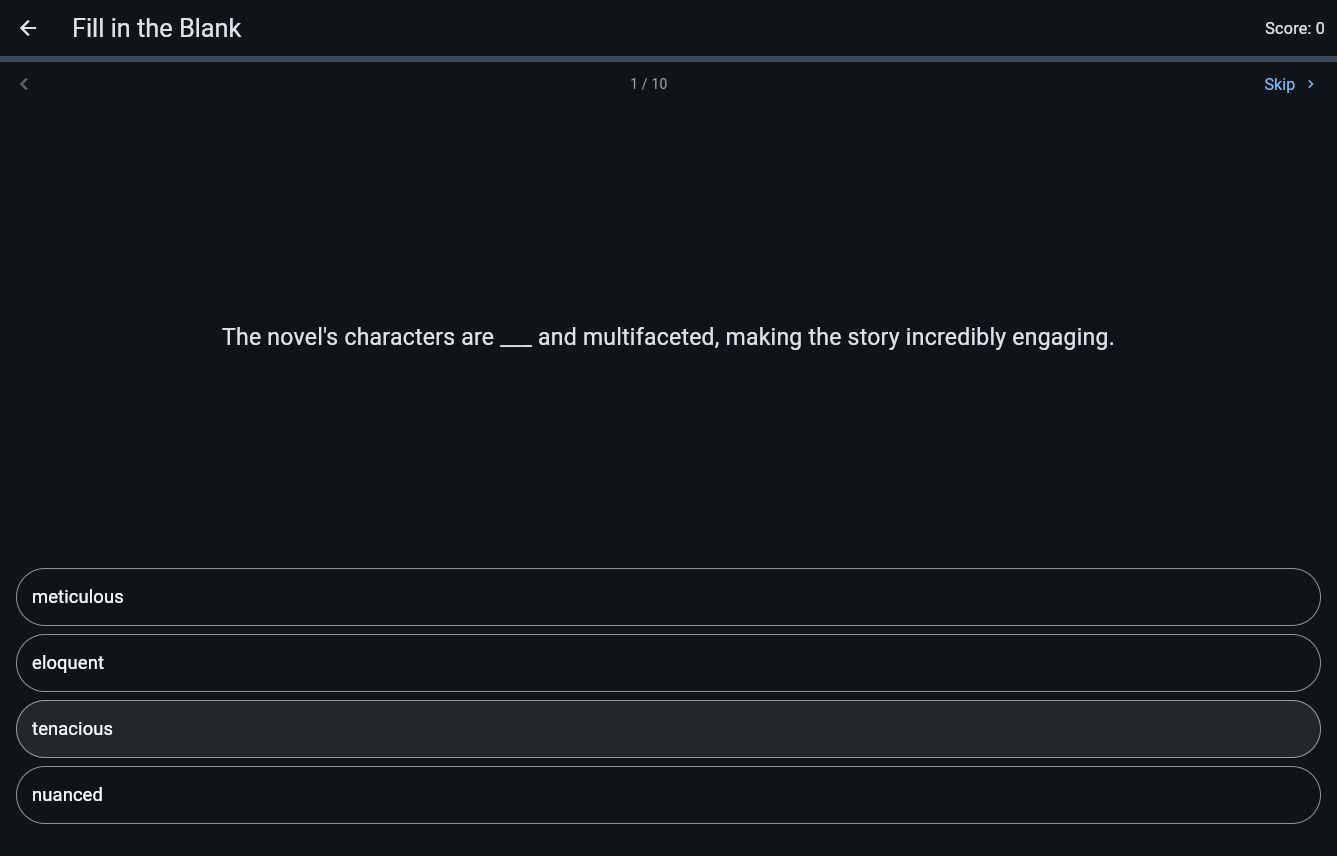
Task: Click the word 'story' in the question
Action: (873, 338)
